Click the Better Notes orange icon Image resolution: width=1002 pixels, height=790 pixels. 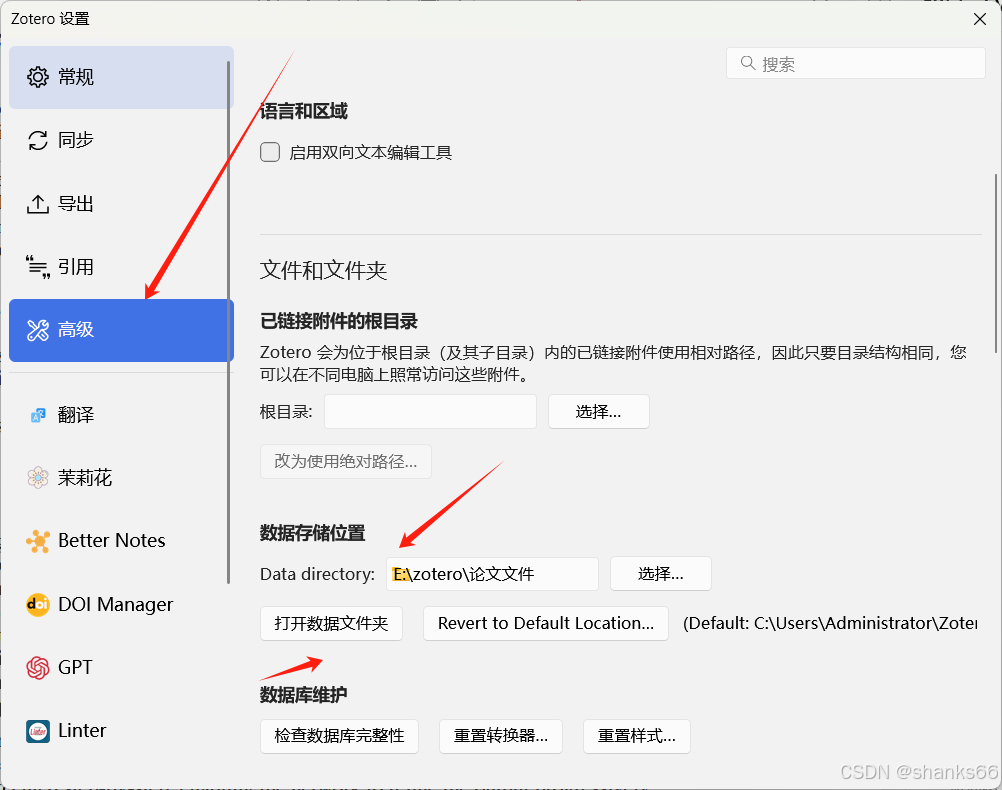pyautogui.click(x=38, y=541)
